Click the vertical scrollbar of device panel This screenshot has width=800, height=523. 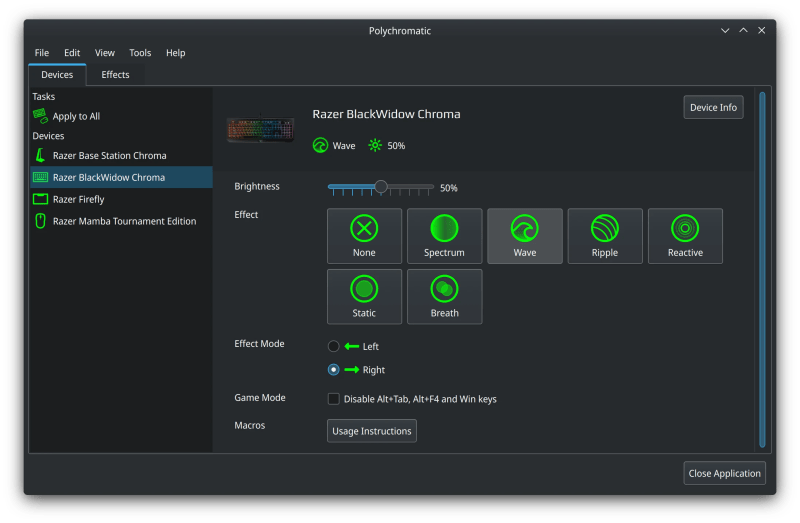[x=762, y=269]
